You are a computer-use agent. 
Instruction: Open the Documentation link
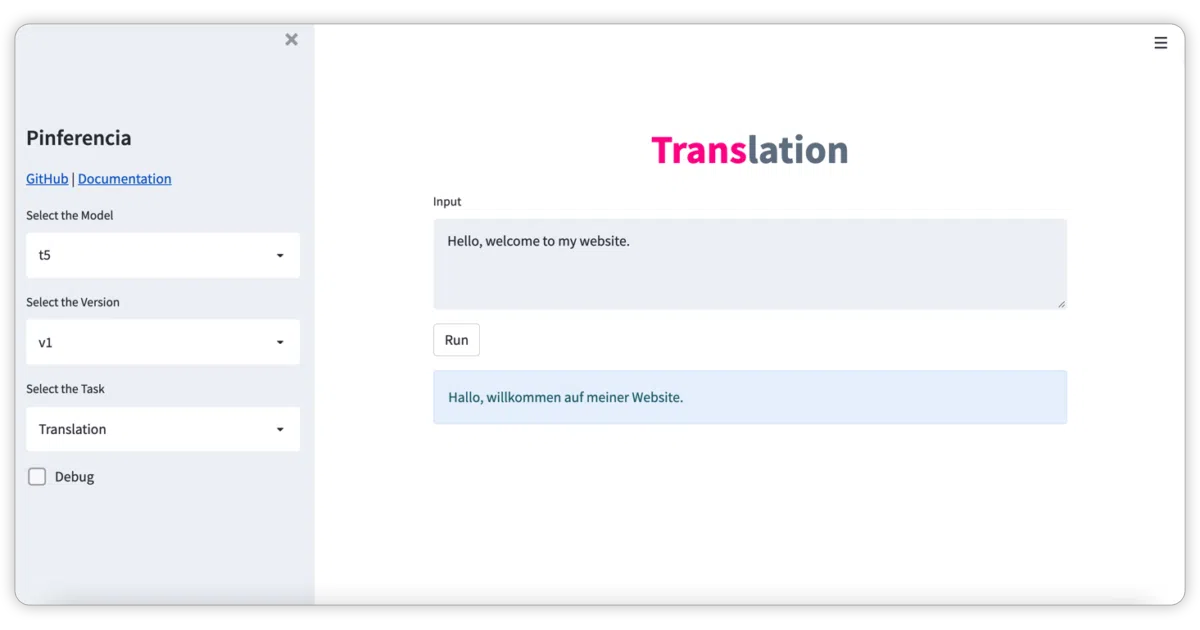point(125,179)
